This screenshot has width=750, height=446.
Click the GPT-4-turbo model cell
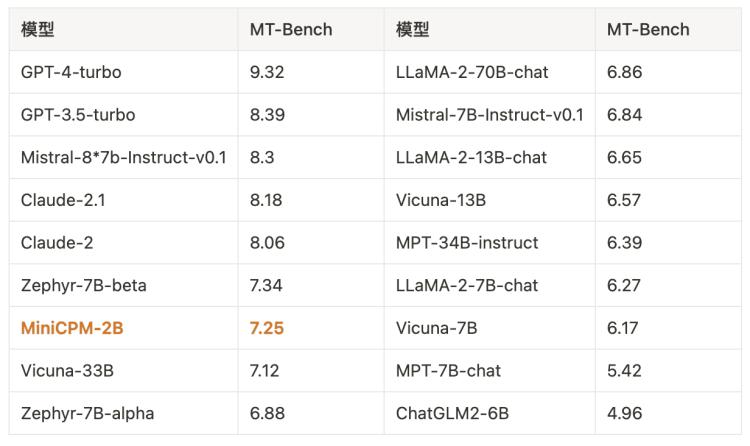click(71, 73)
